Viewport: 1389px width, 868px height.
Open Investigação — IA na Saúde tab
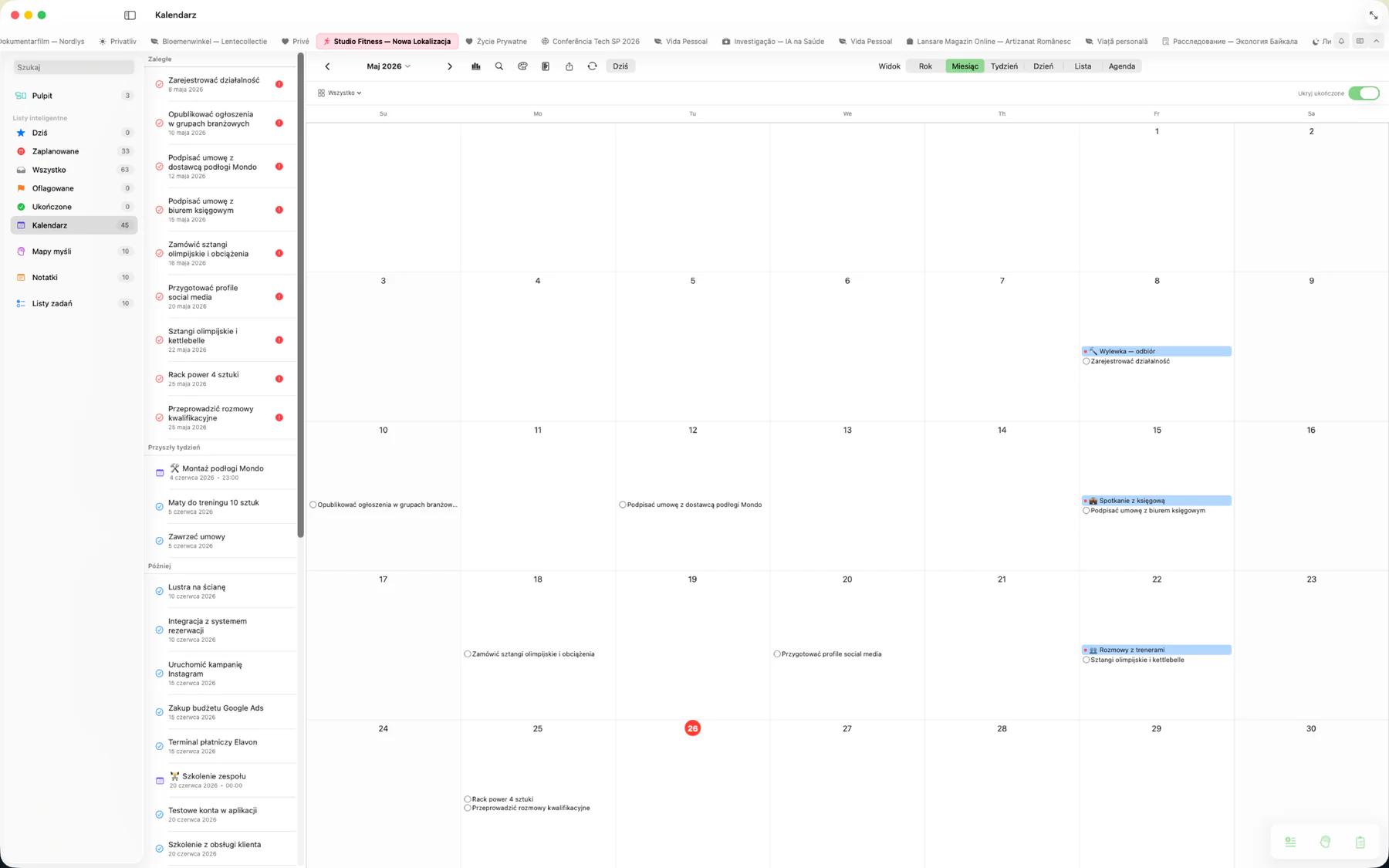point(773,42)
